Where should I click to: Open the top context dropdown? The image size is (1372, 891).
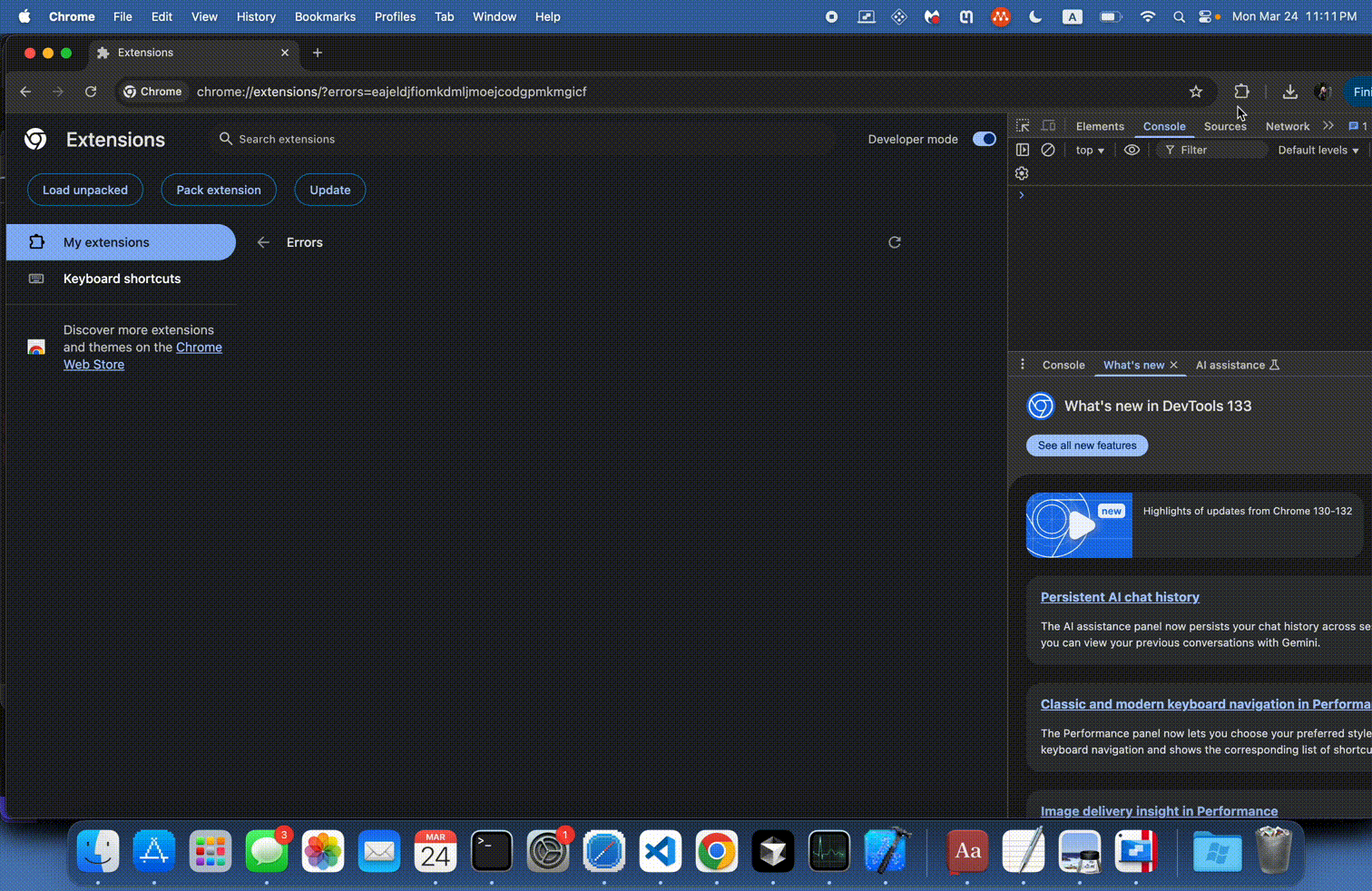click(x=1090, y=150)
